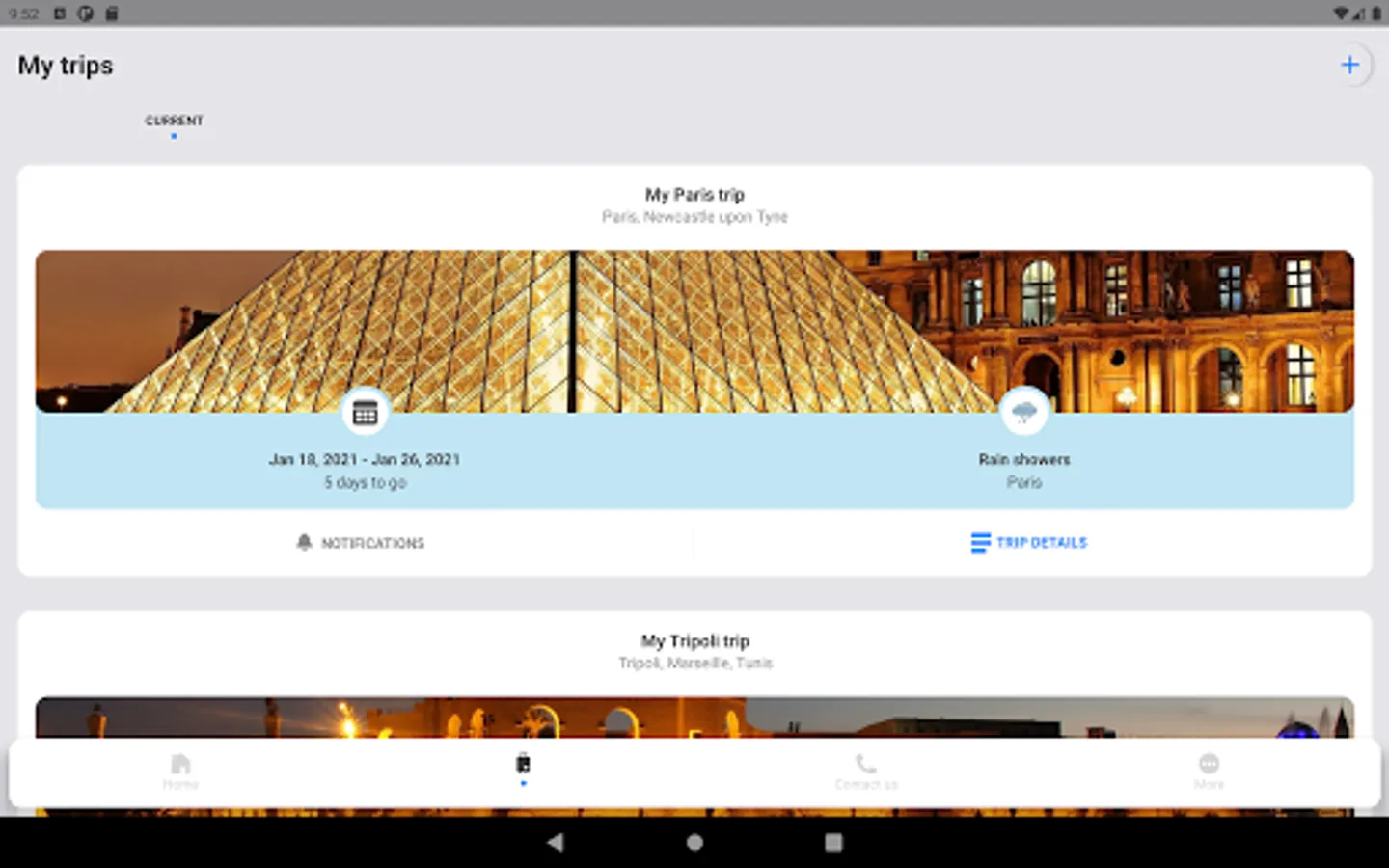
Task: Open My Tripoli trip title
Action: click(x=694, y=640)
